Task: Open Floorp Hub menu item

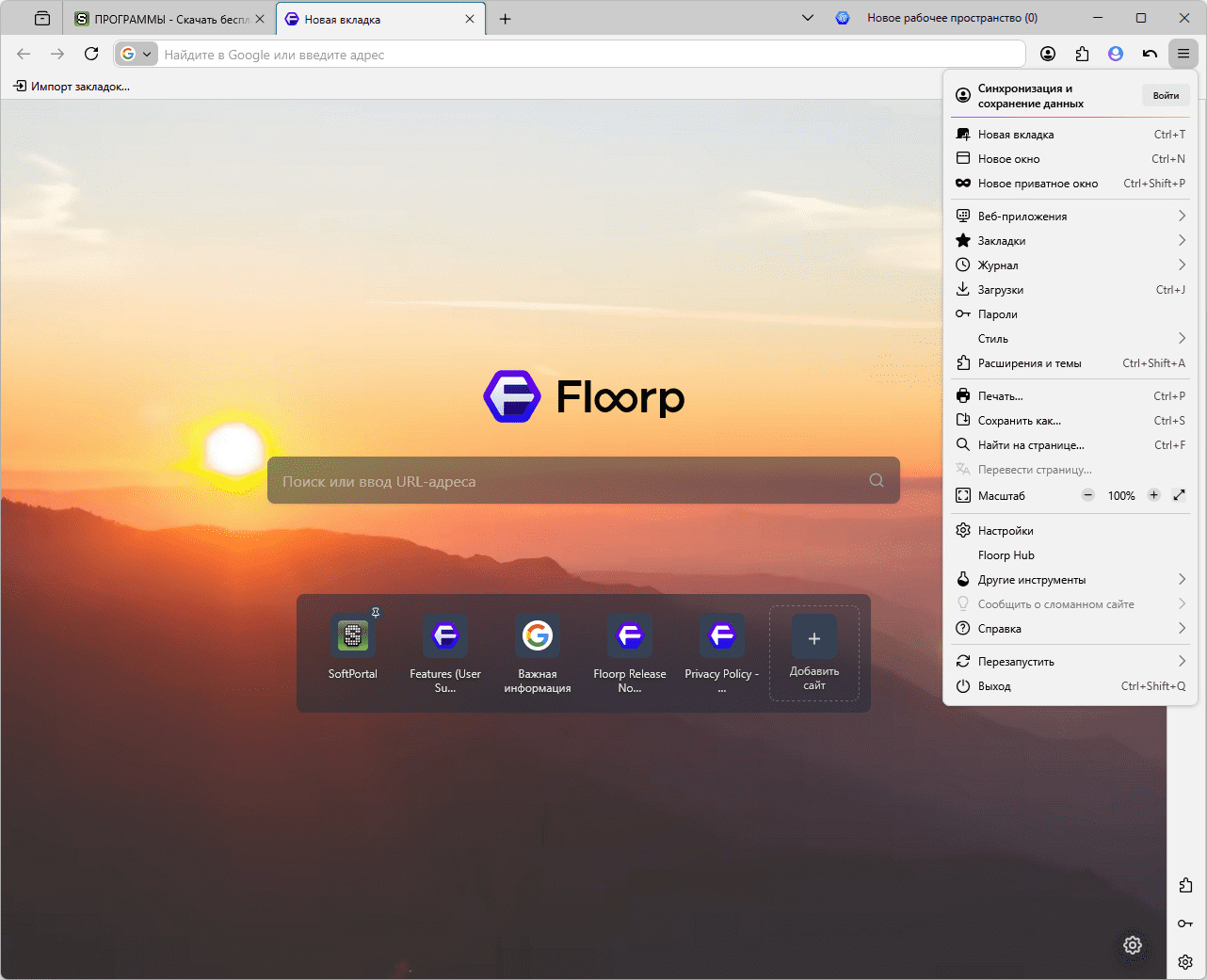Action: coord(1070,555)
